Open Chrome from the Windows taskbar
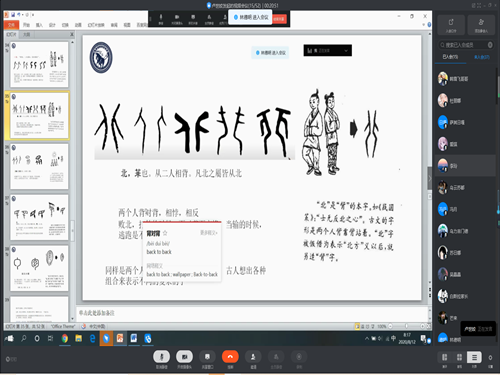The height and width of the screenshot is (375, 500). [x=65, y=339]
